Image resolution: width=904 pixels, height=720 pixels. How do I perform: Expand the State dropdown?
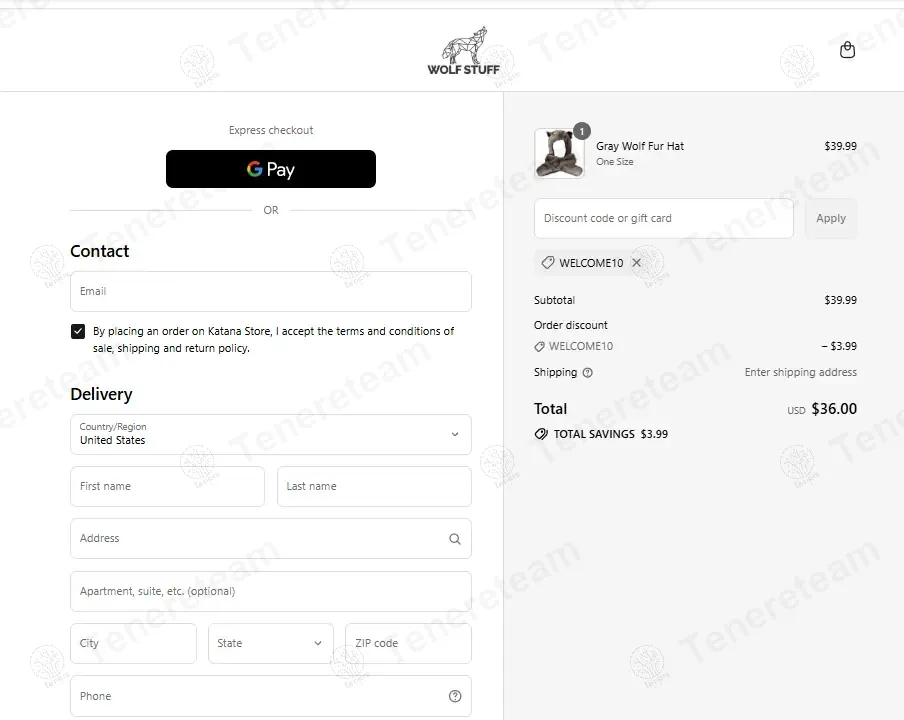pyautogui.click(x=270, y=643)
